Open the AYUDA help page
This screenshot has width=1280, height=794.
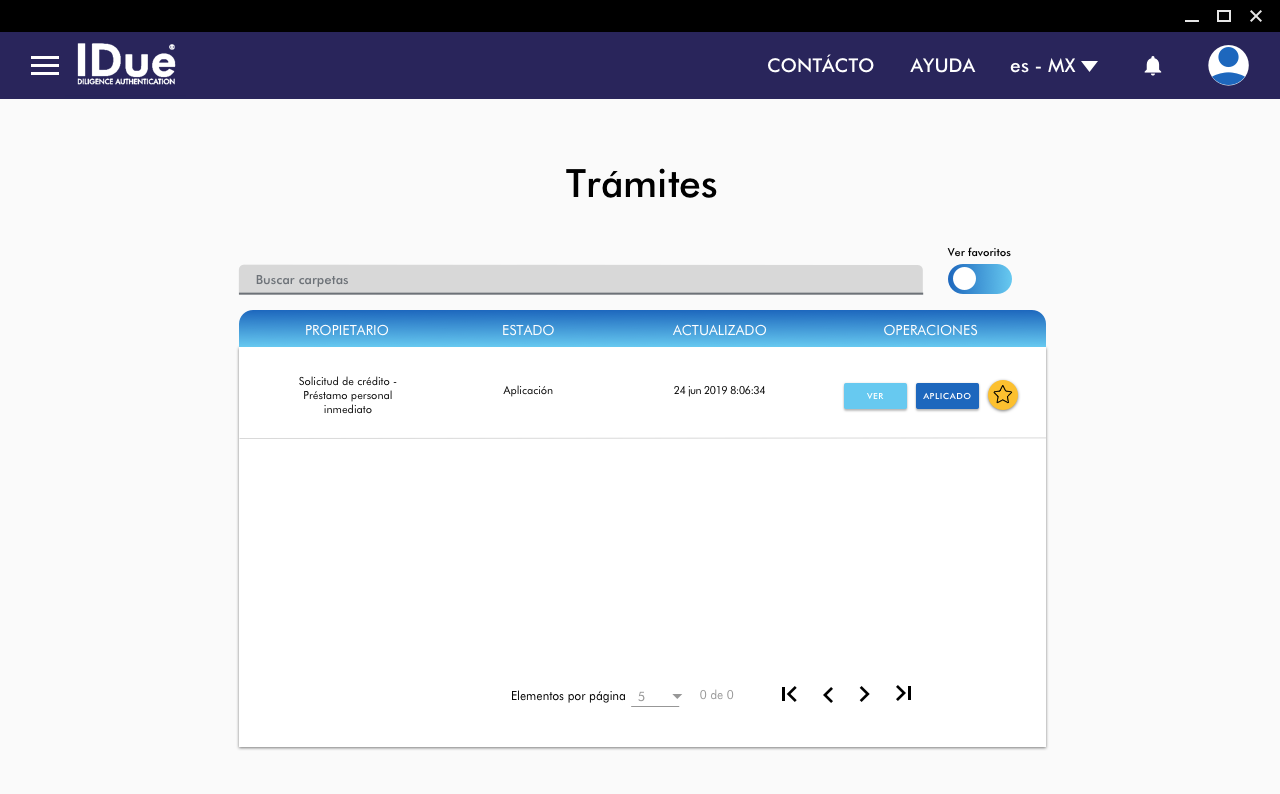(x=942, y=66)
